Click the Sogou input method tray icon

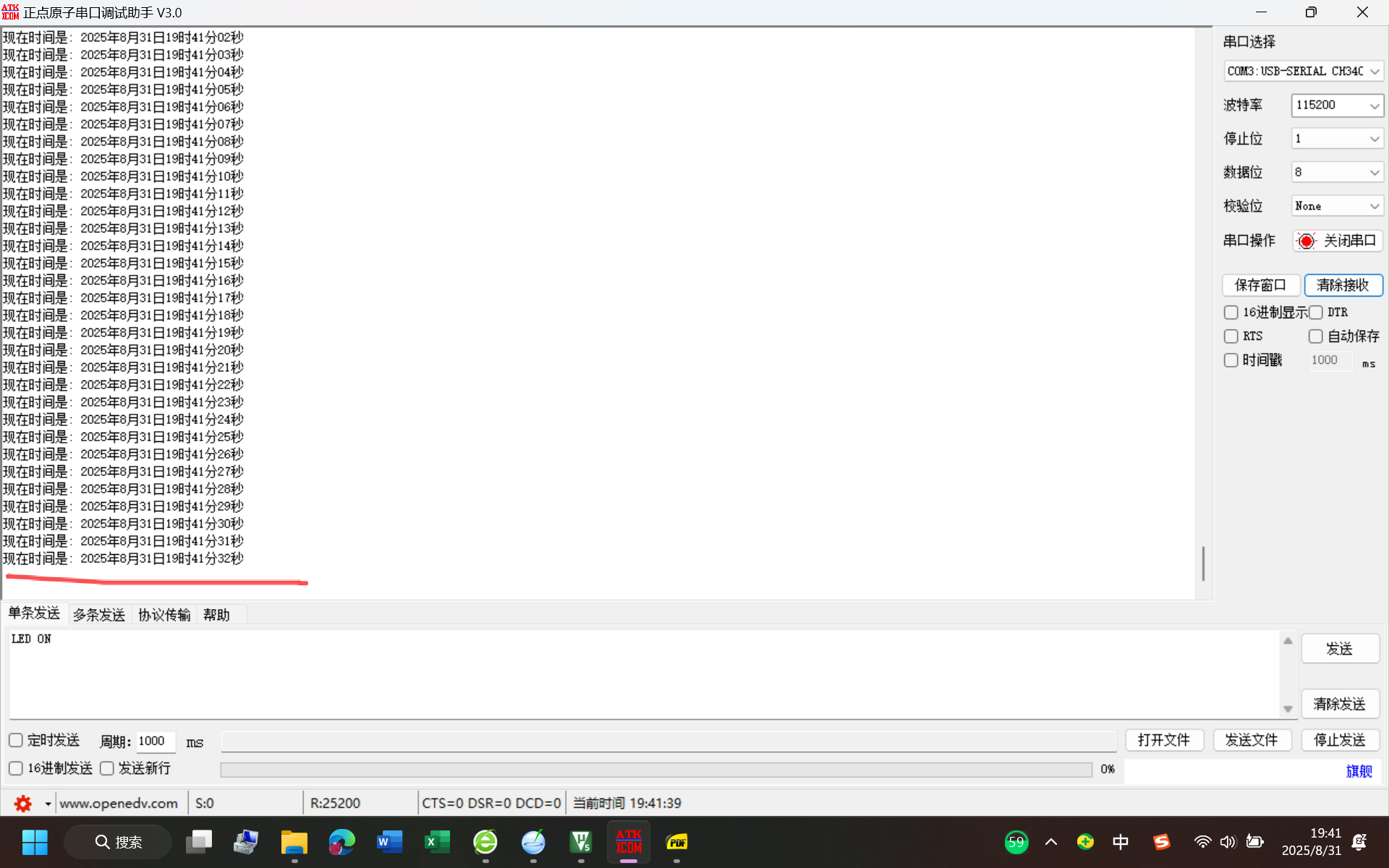(1162, 842)
